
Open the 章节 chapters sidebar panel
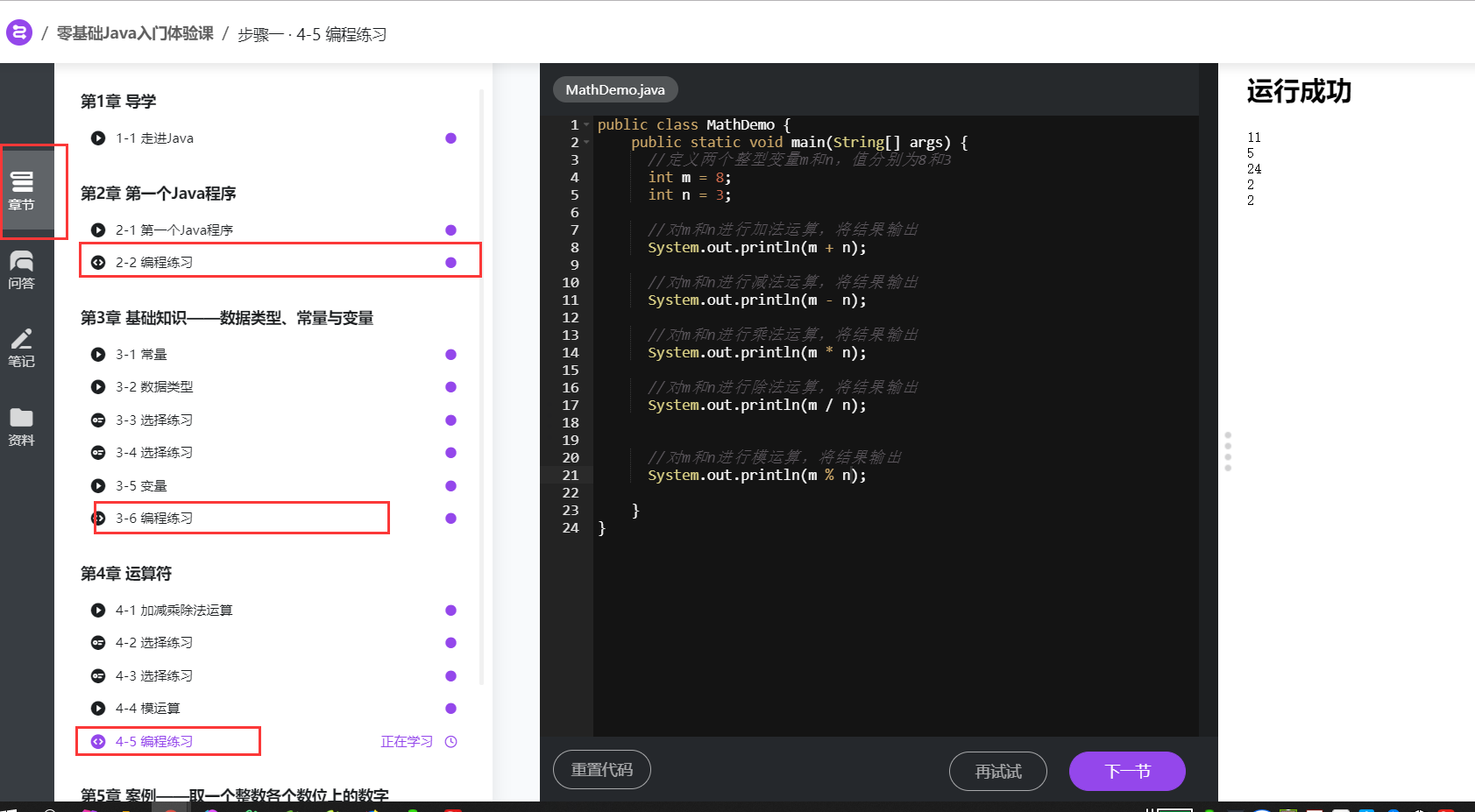coord(22,190)
